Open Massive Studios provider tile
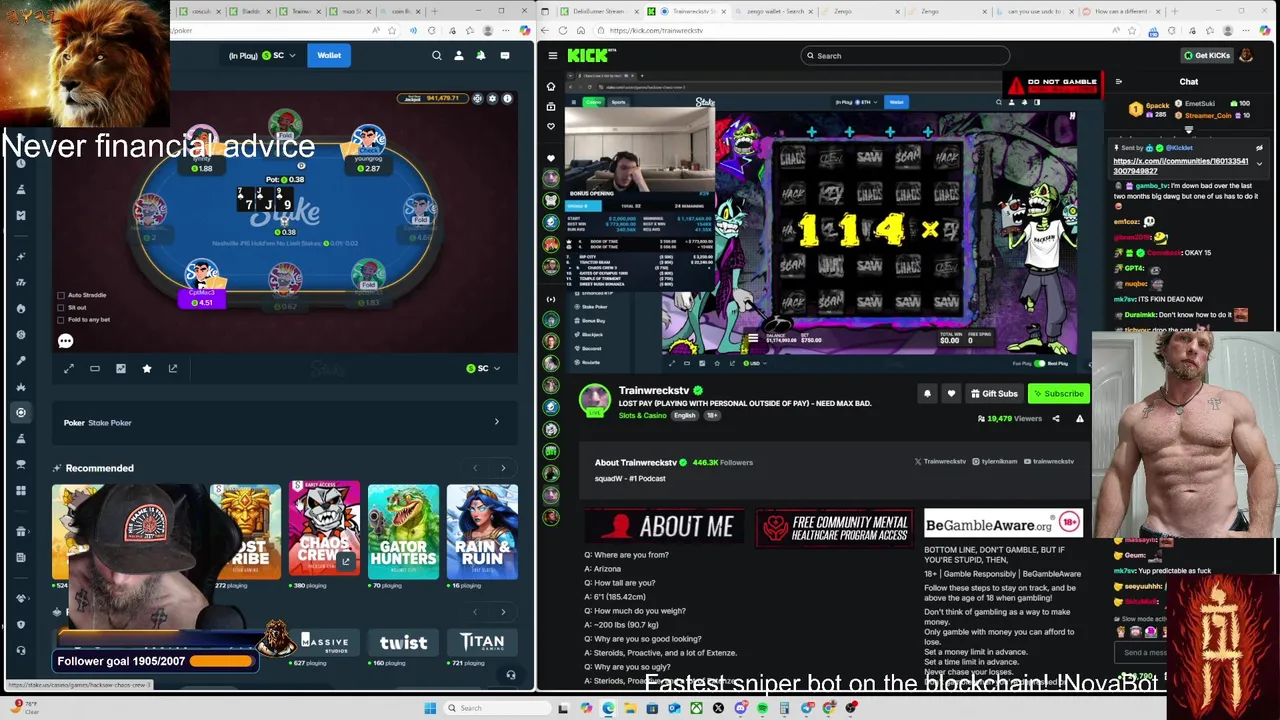The width and height of the screenshot is (1280, 720). click(x=324, y=642)
